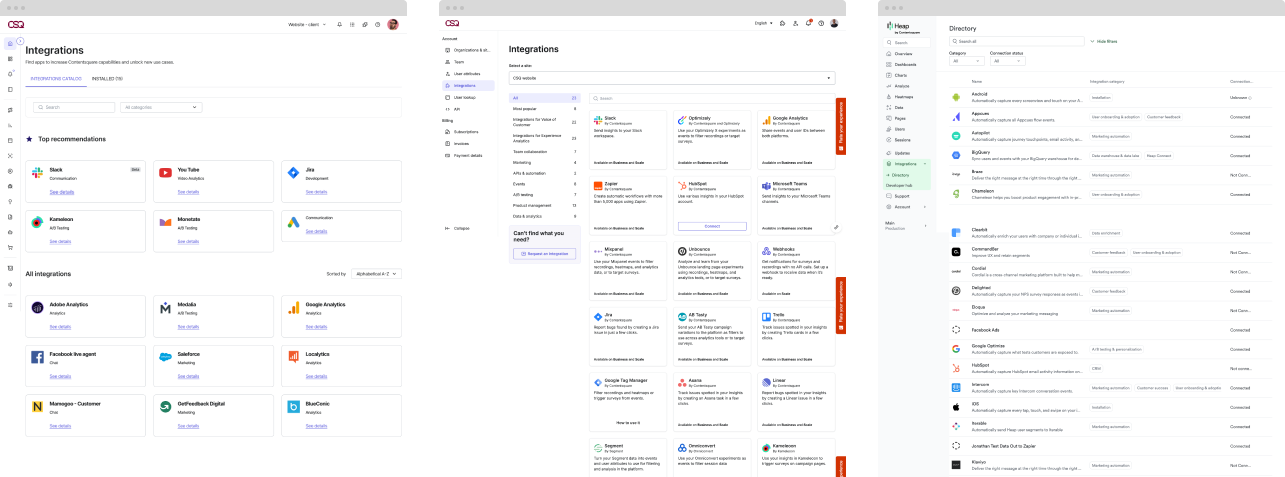Click Connect button on HubSpot card
This screenshot has height=477, width=1285.
(x=712, y=226)
